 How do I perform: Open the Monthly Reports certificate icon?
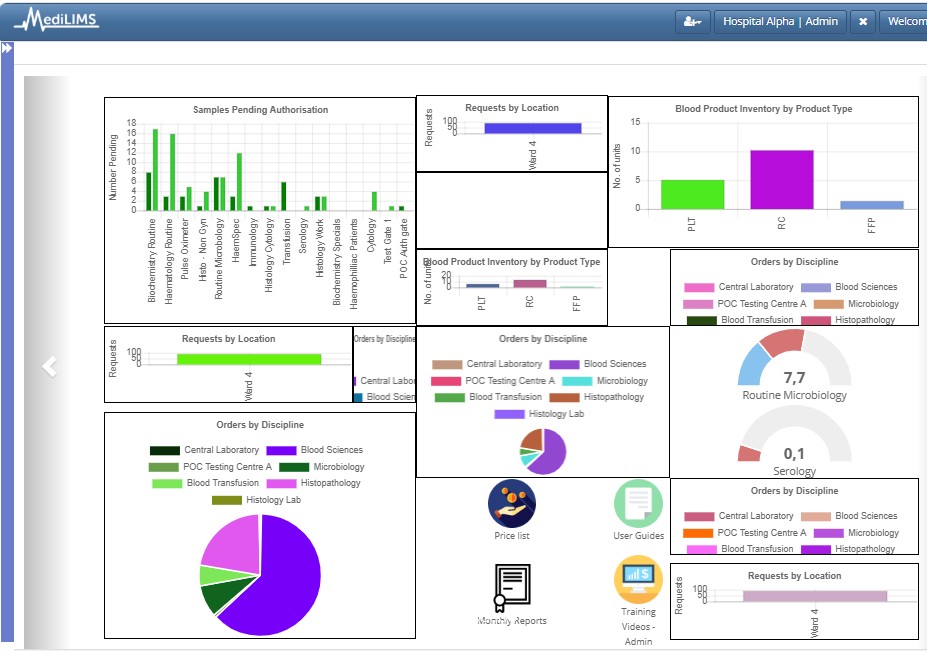[512, 587]
